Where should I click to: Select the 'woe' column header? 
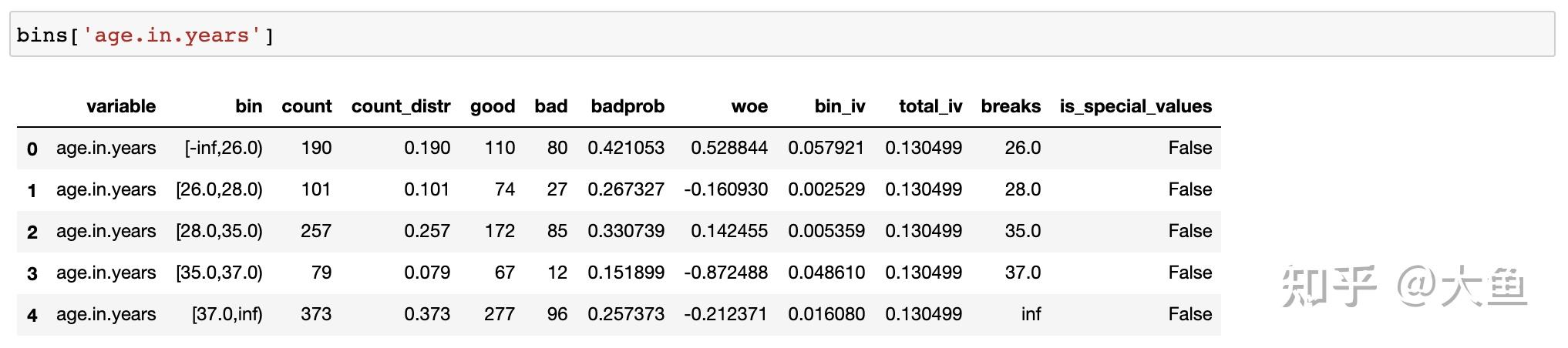tap(749, 106)
